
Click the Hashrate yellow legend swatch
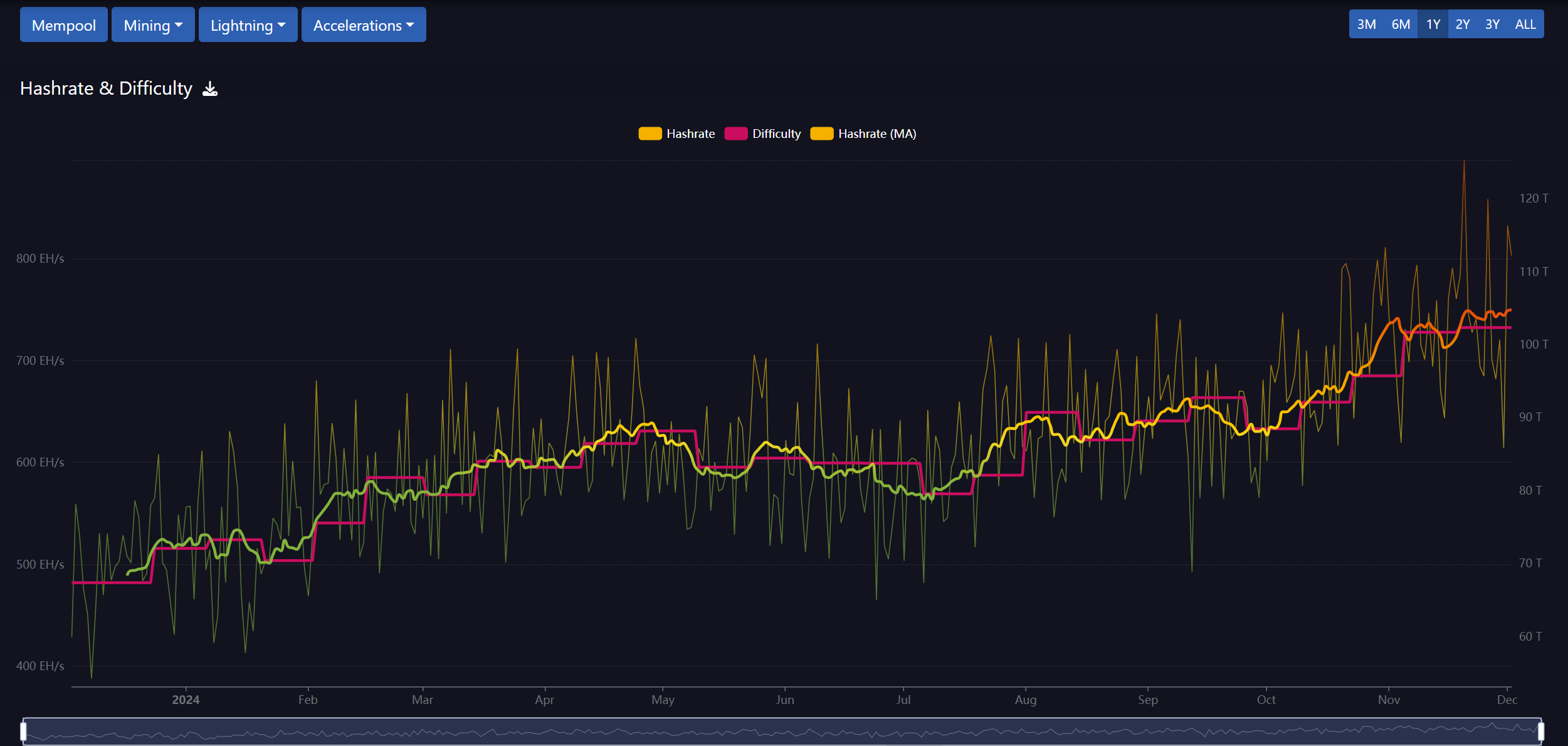[650, 134]
